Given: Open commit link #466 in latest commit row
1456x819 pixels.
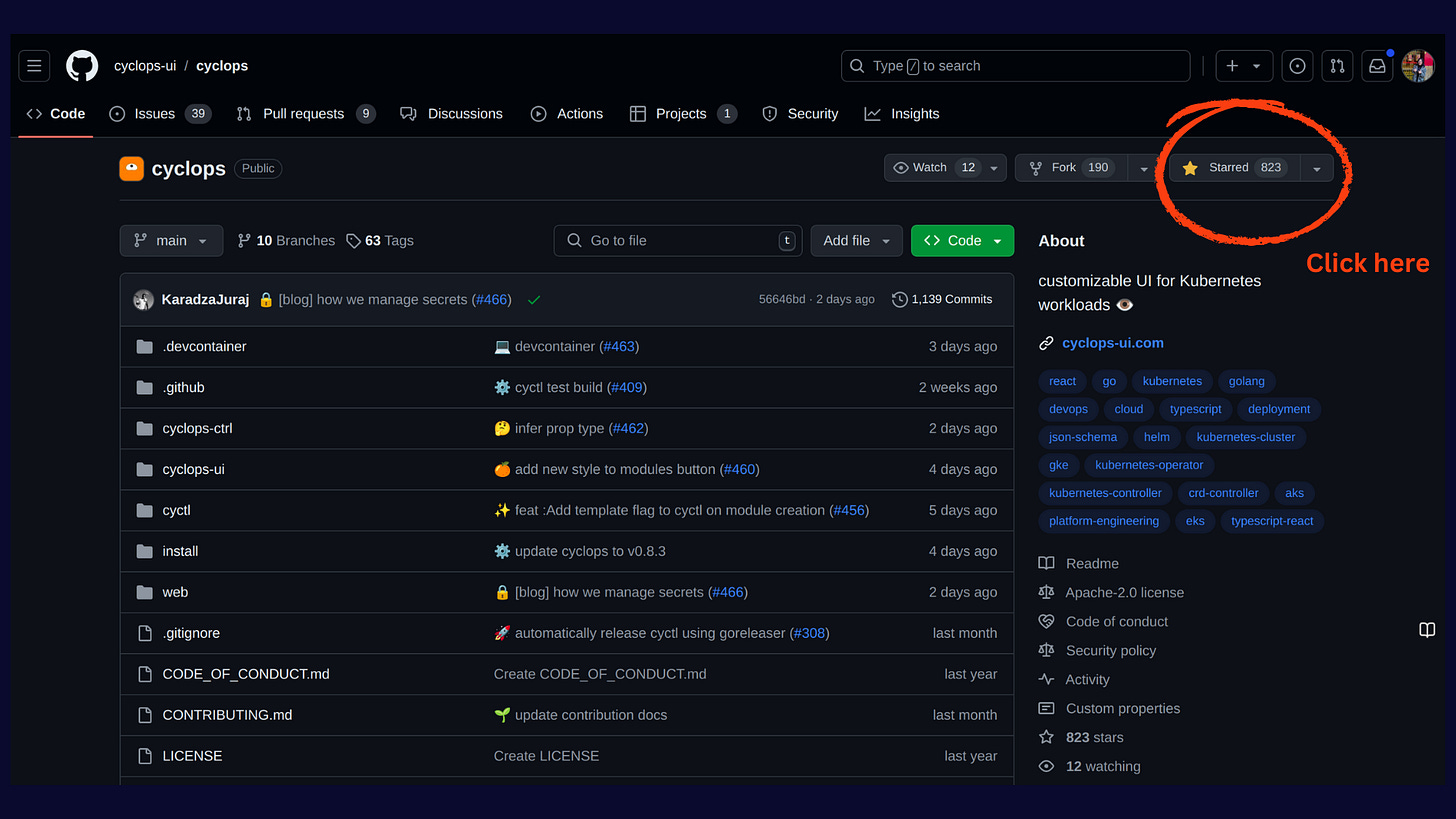Looking at the screenshot, I should pyautogui.click(x=491, y=299).
